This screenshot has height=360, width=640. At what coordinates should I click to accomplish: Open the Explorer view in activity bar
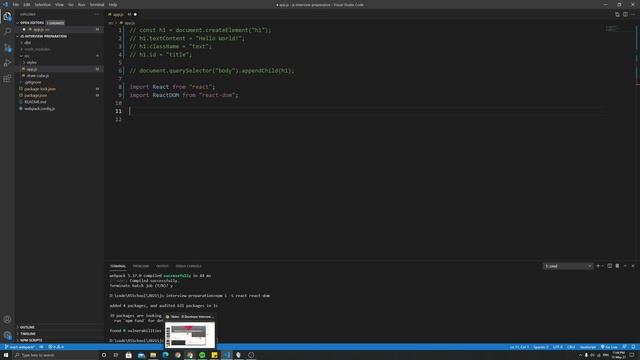pyautogui.click(x=7, y=16)
